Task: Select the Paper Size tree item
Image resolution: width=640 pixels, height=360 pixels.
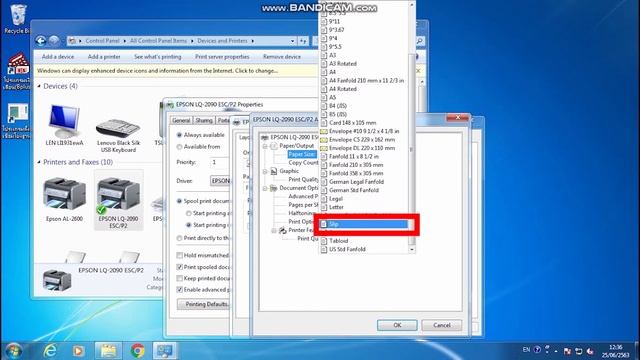Action: point(302,154)
